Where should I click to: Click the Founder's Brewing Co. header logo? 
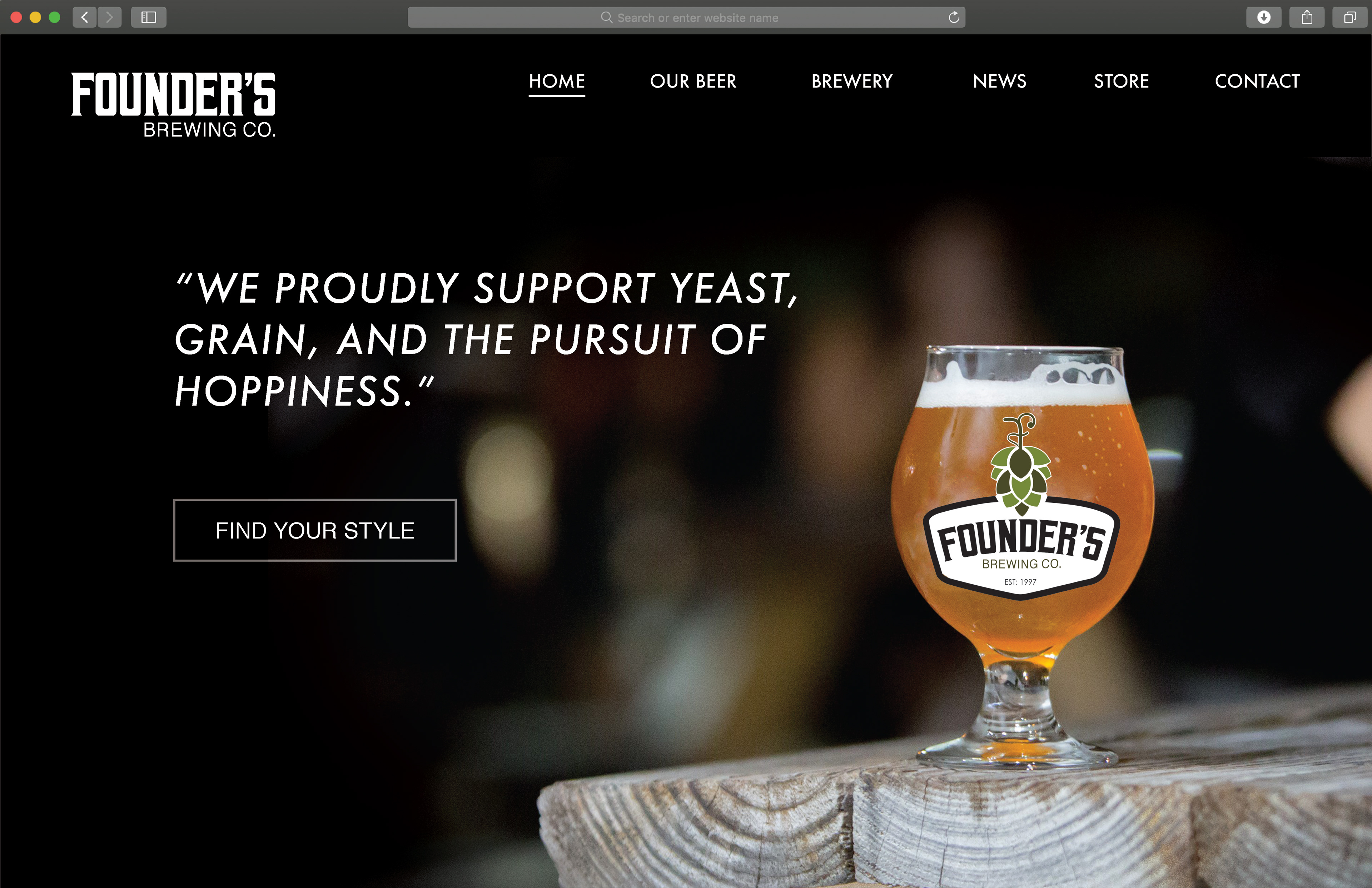point(174,105)
